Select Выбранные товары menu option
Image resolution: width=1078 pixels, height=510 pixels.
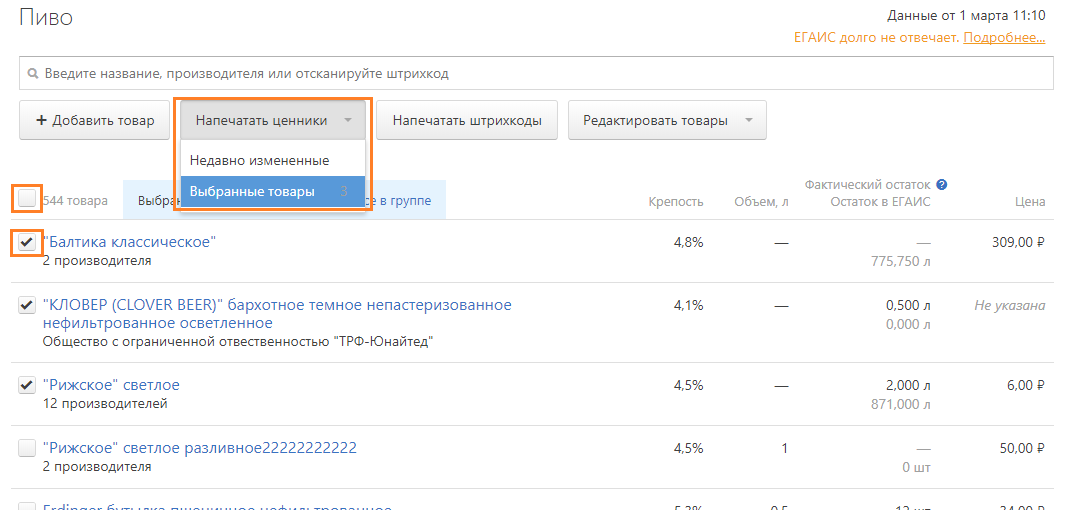[252, 191]
